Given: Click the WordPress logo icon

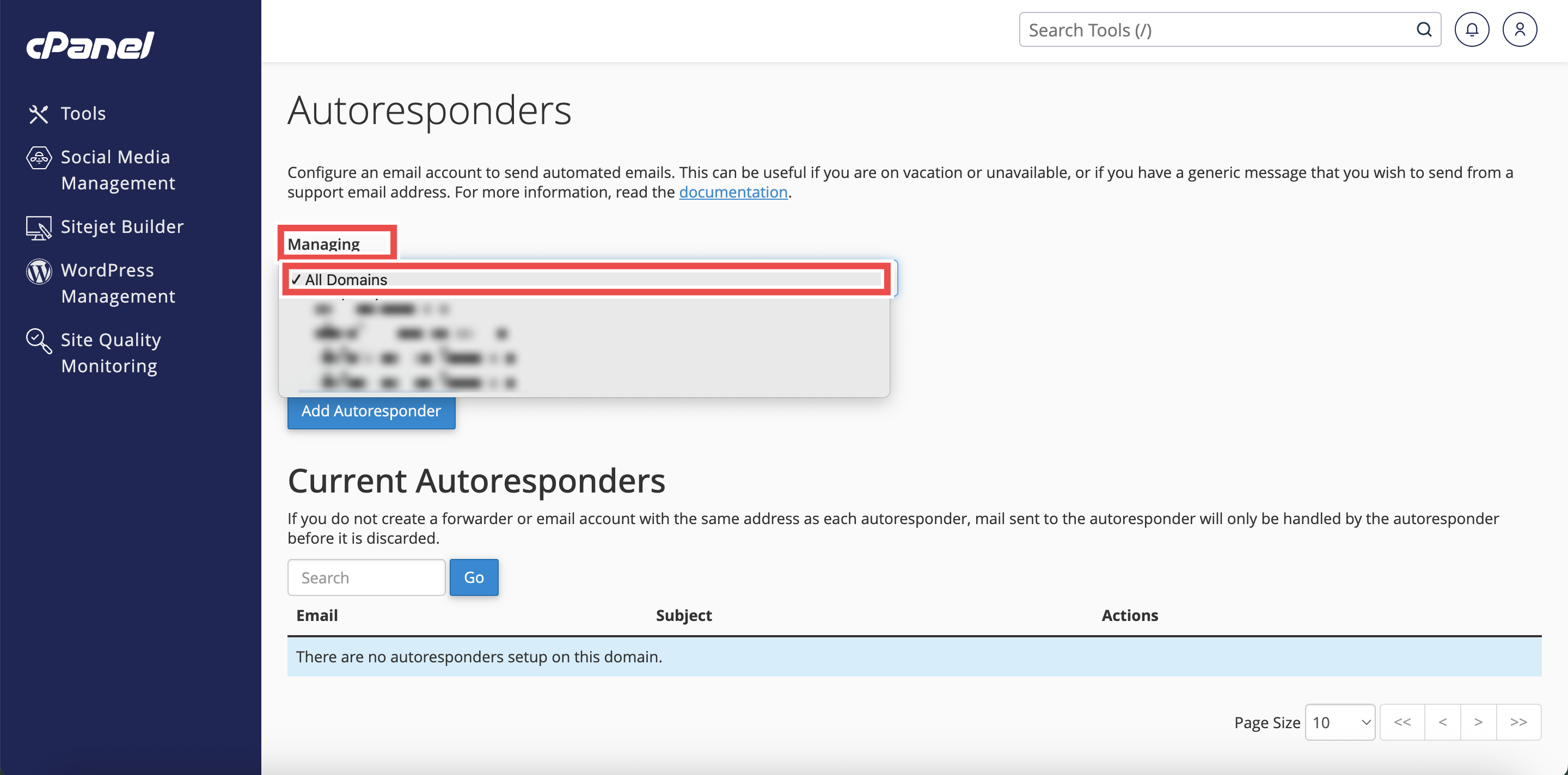Looking at the screenshot, I should pyautogui.click(x=38, y=272).
